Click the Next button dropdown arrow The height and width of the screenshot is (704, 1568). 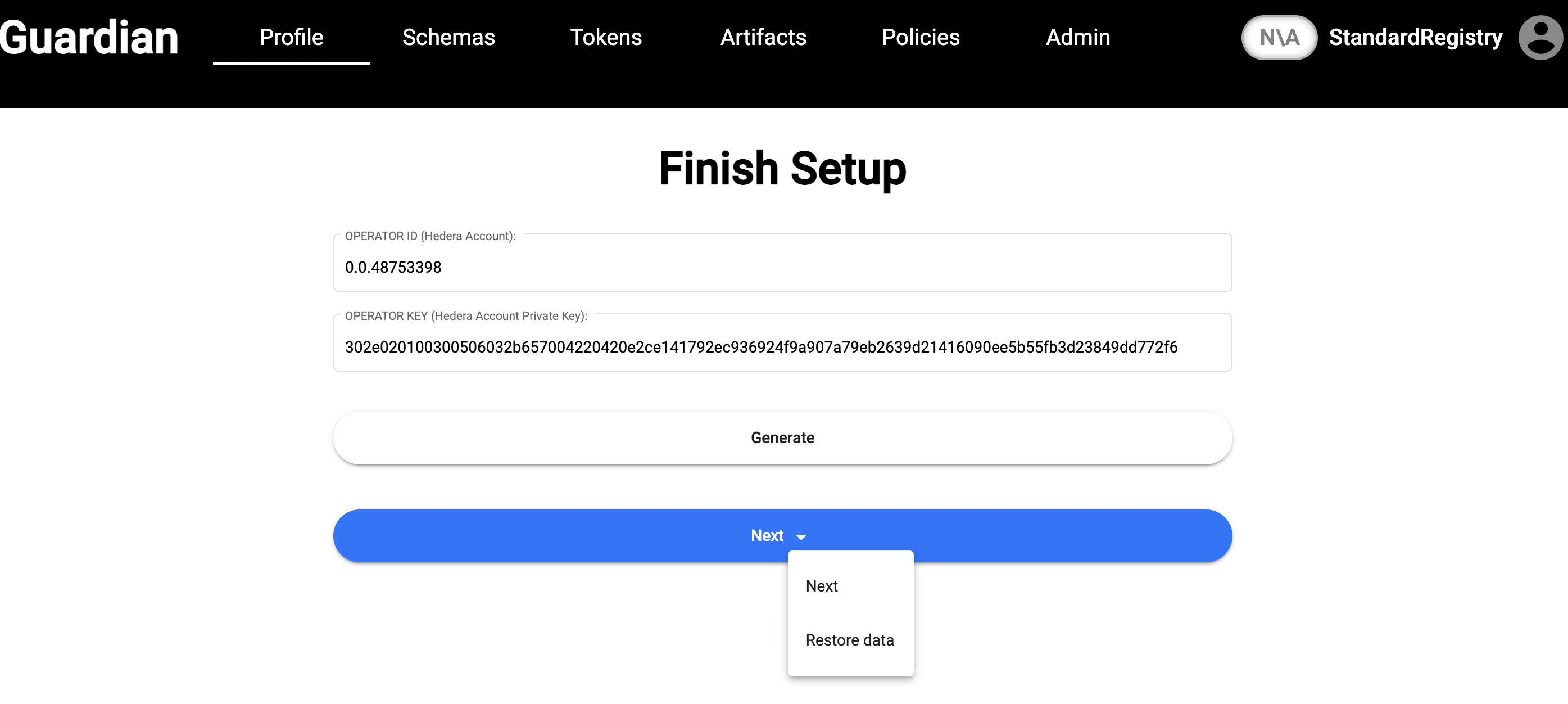pyautogui.click(x=801, y=536)
